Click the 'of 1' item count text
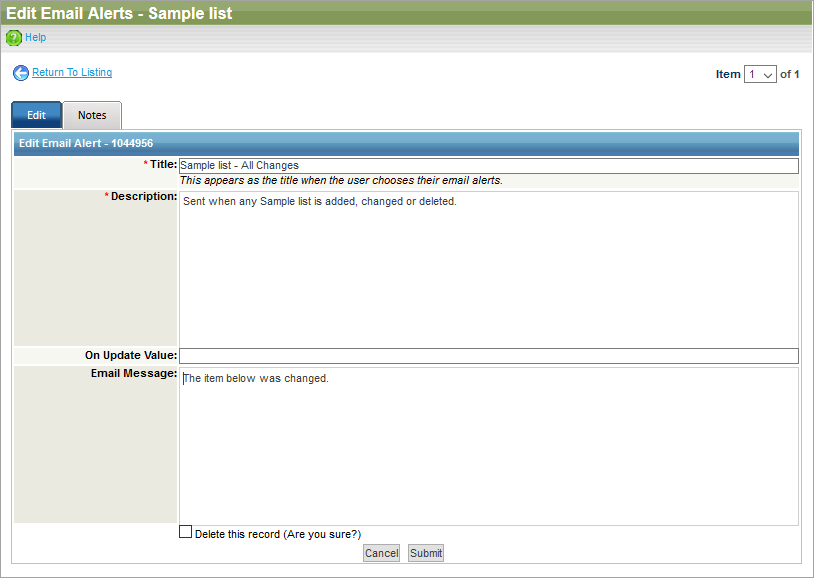Screen dimensions: 814x578 [790, 74]
